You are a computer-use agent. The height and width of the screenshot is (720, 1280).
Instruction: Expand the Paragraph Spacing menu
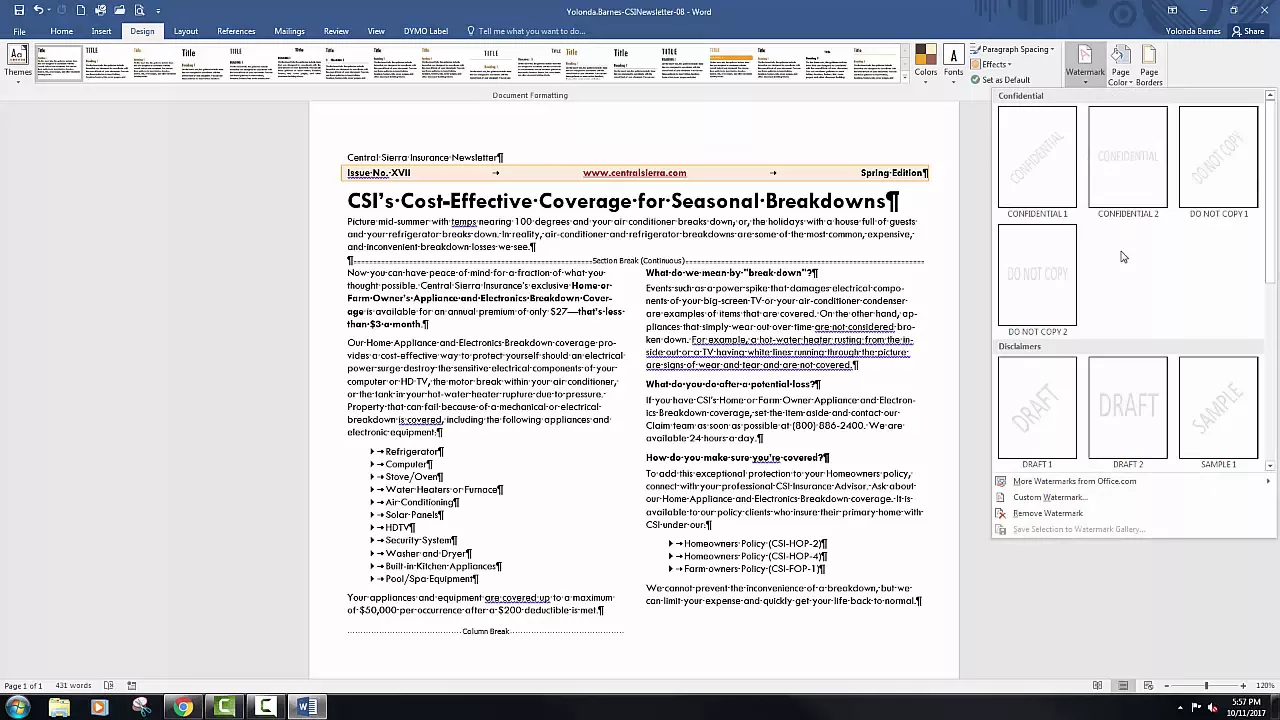[1012, 49]
